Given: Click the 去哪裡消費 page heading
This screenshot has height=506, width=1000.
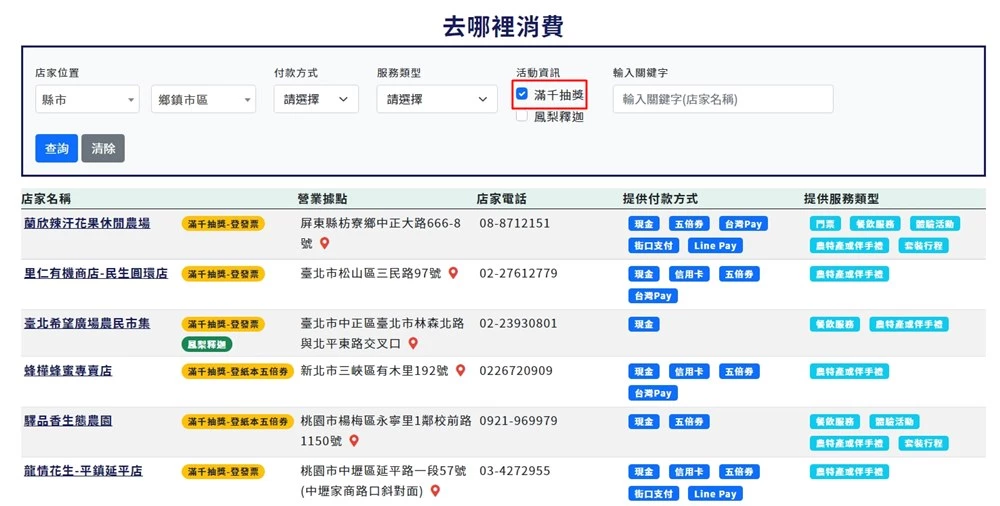Looking at the screenshot, I should click(503, 27).
